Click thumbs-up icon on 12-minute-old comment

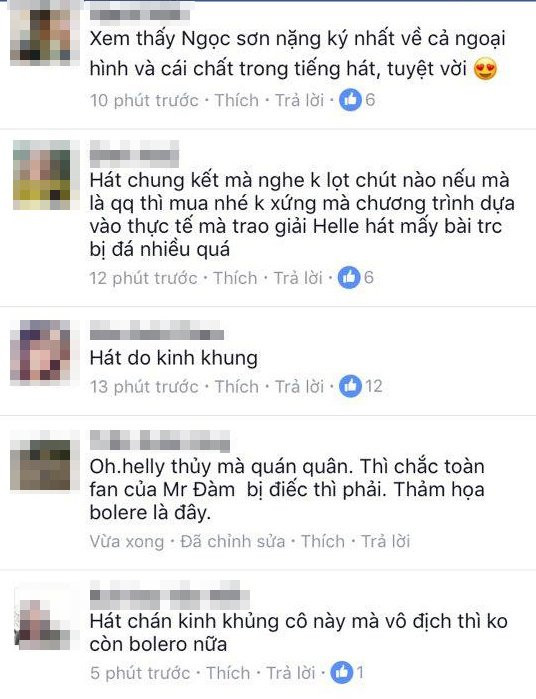click(349, 278)
